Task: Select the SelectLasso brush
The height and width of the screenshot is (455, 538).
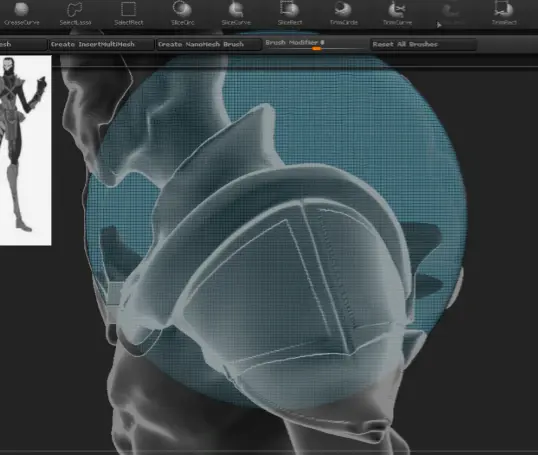Action: [x=75, y=13]
